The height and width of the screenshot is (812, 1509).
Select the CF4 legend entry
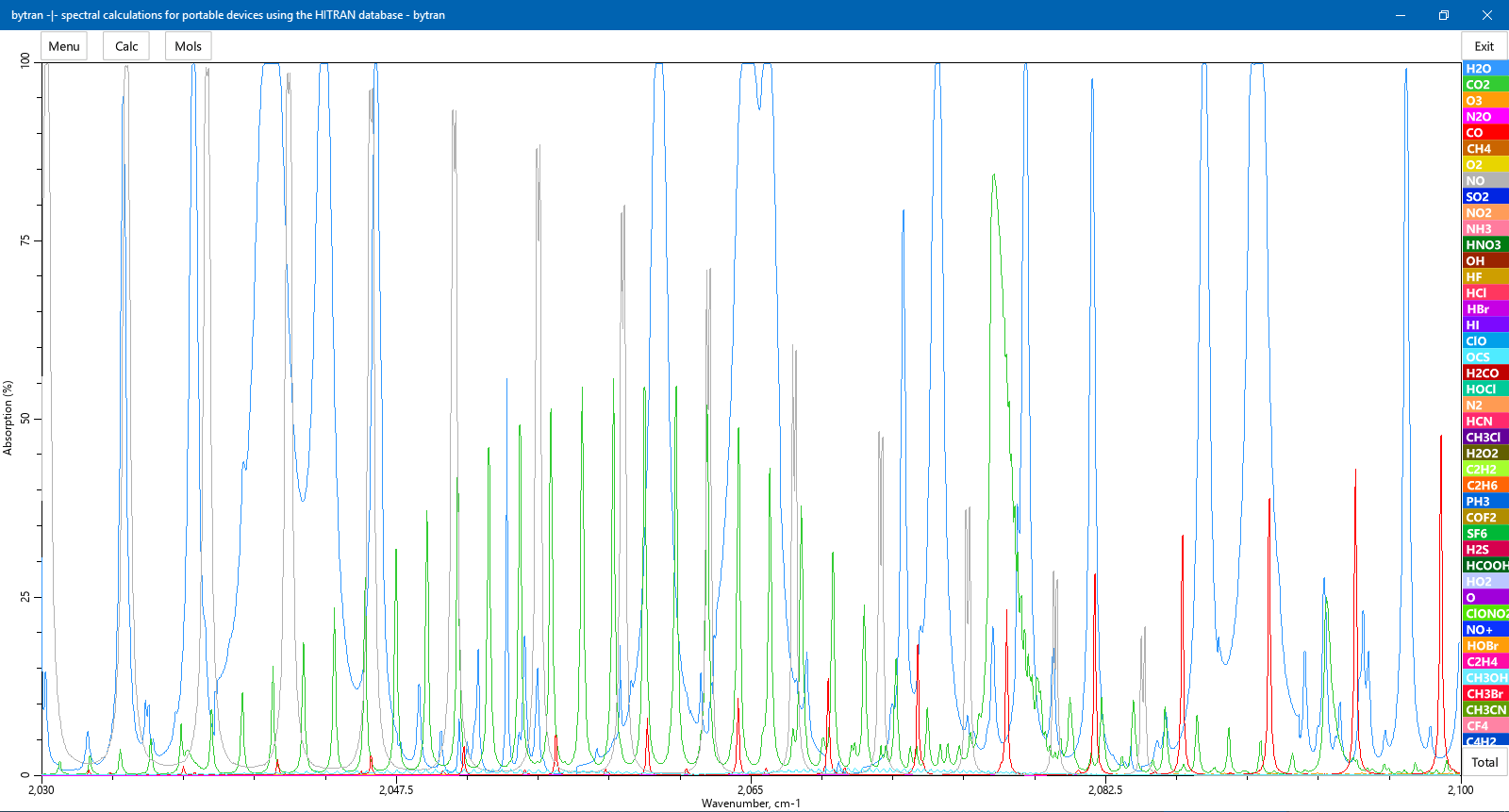[1485, 726]
